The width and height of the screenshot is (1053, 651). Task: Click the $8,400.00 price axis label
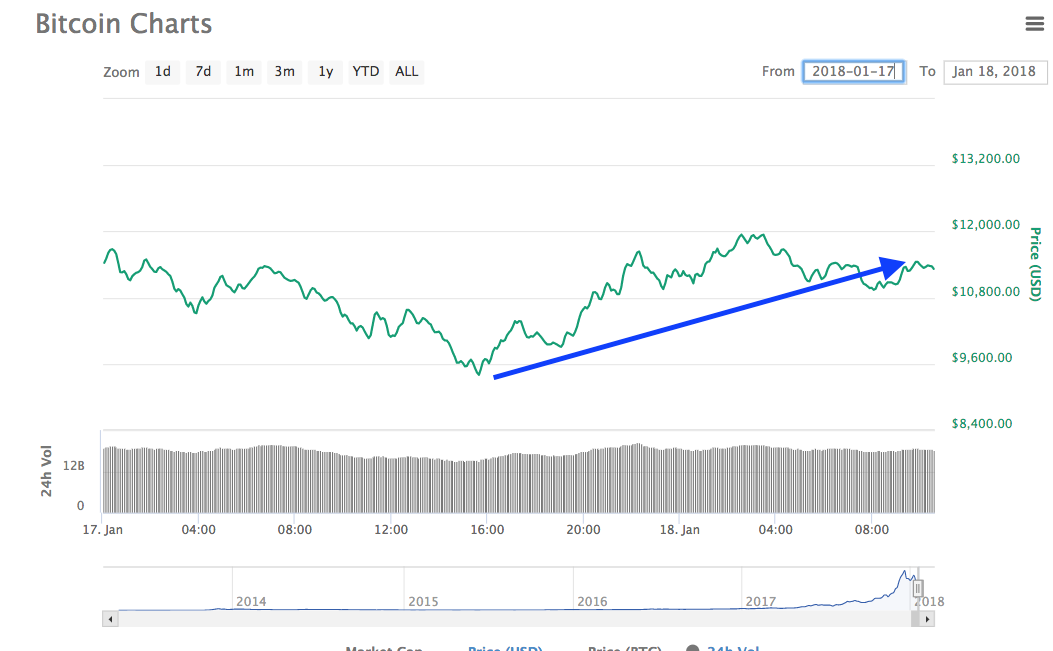coord(981,423)
